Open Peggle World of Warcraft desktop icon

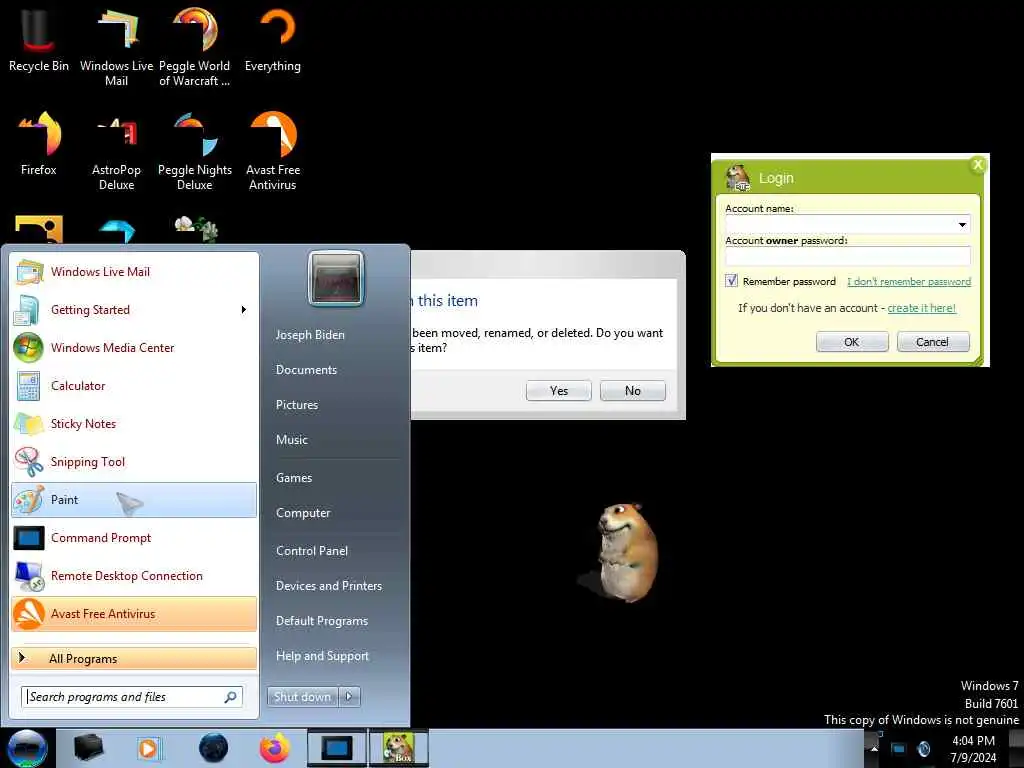pos(195,47)
